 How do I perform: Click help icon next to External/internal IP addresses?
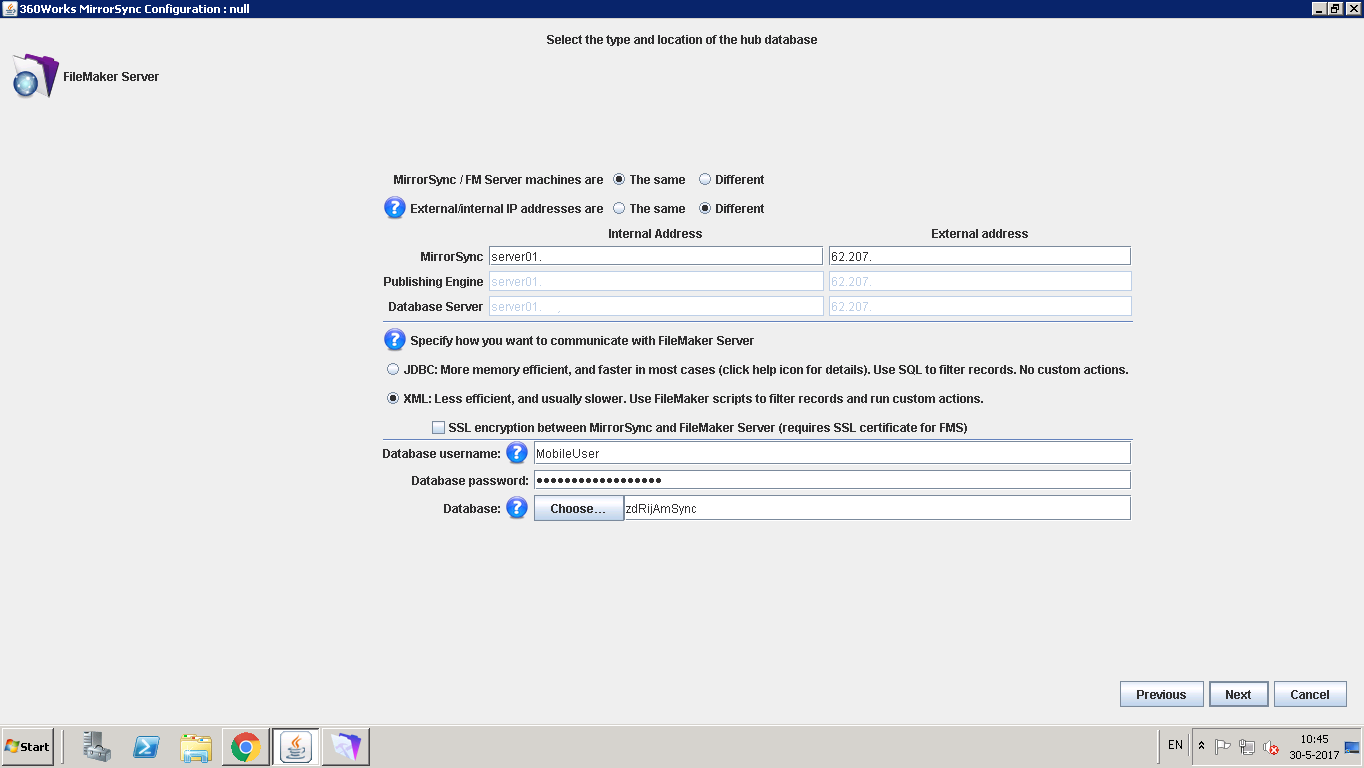pyautogui.click(x=395, y=208)
